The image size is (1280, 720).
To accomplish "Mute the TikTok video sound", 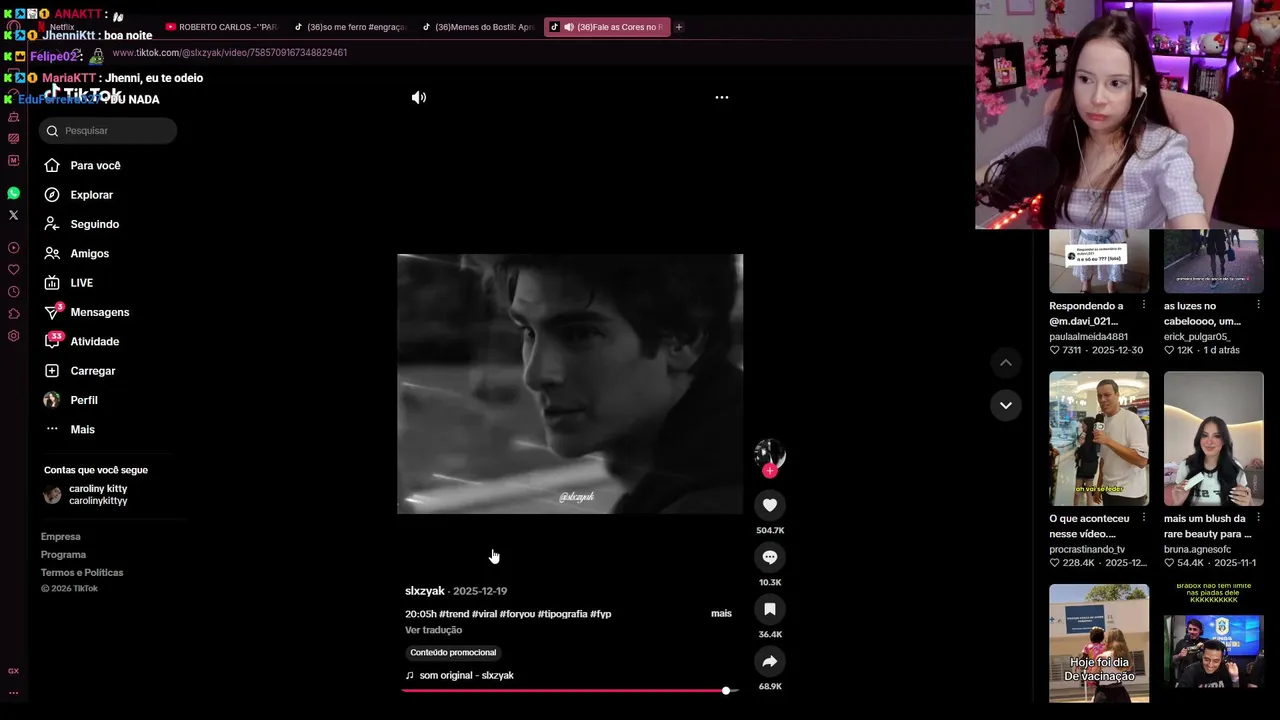I will [x=419, y=97].
